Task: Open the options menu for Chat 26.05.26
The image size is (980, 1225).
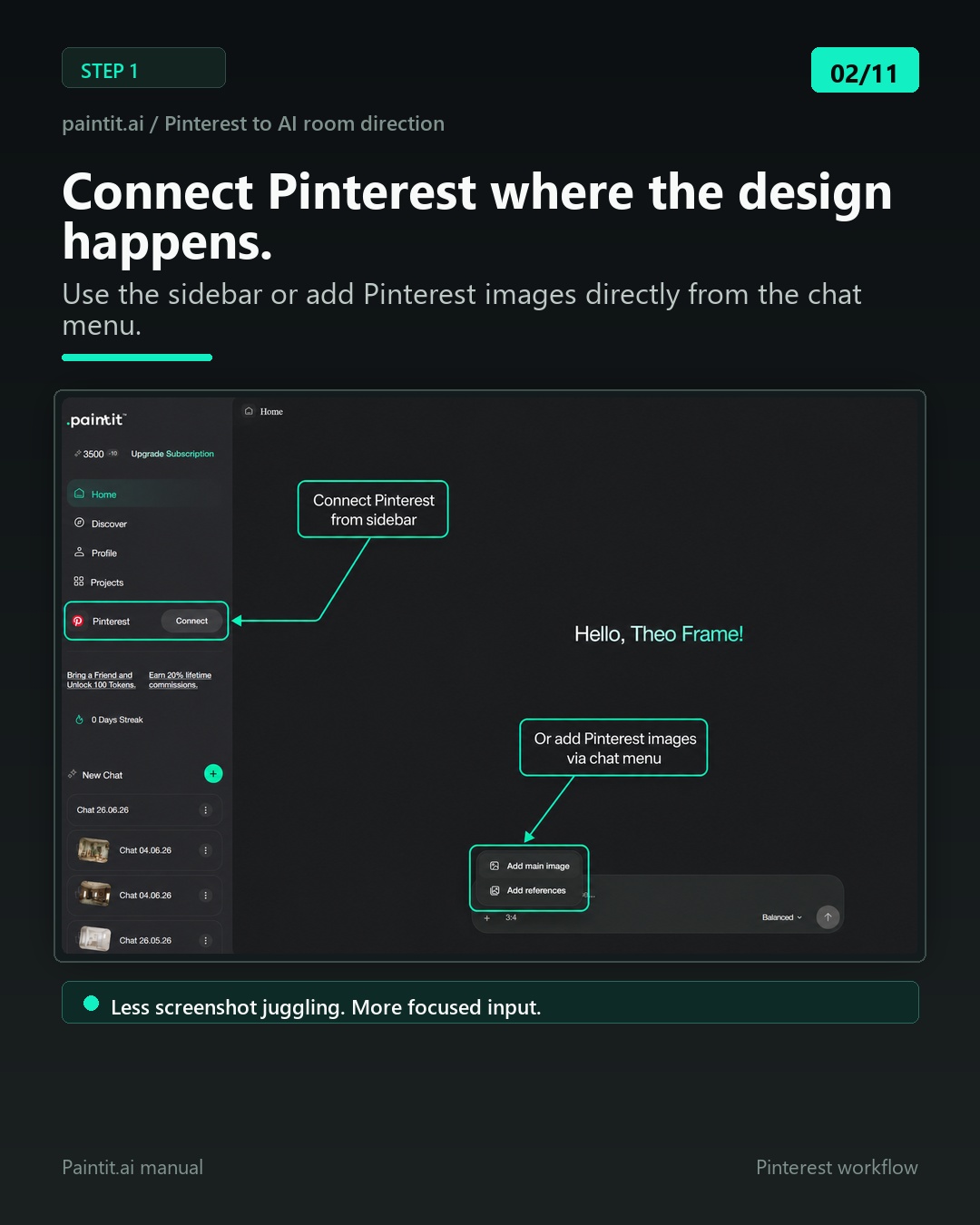Action: [x=206, y=940]
